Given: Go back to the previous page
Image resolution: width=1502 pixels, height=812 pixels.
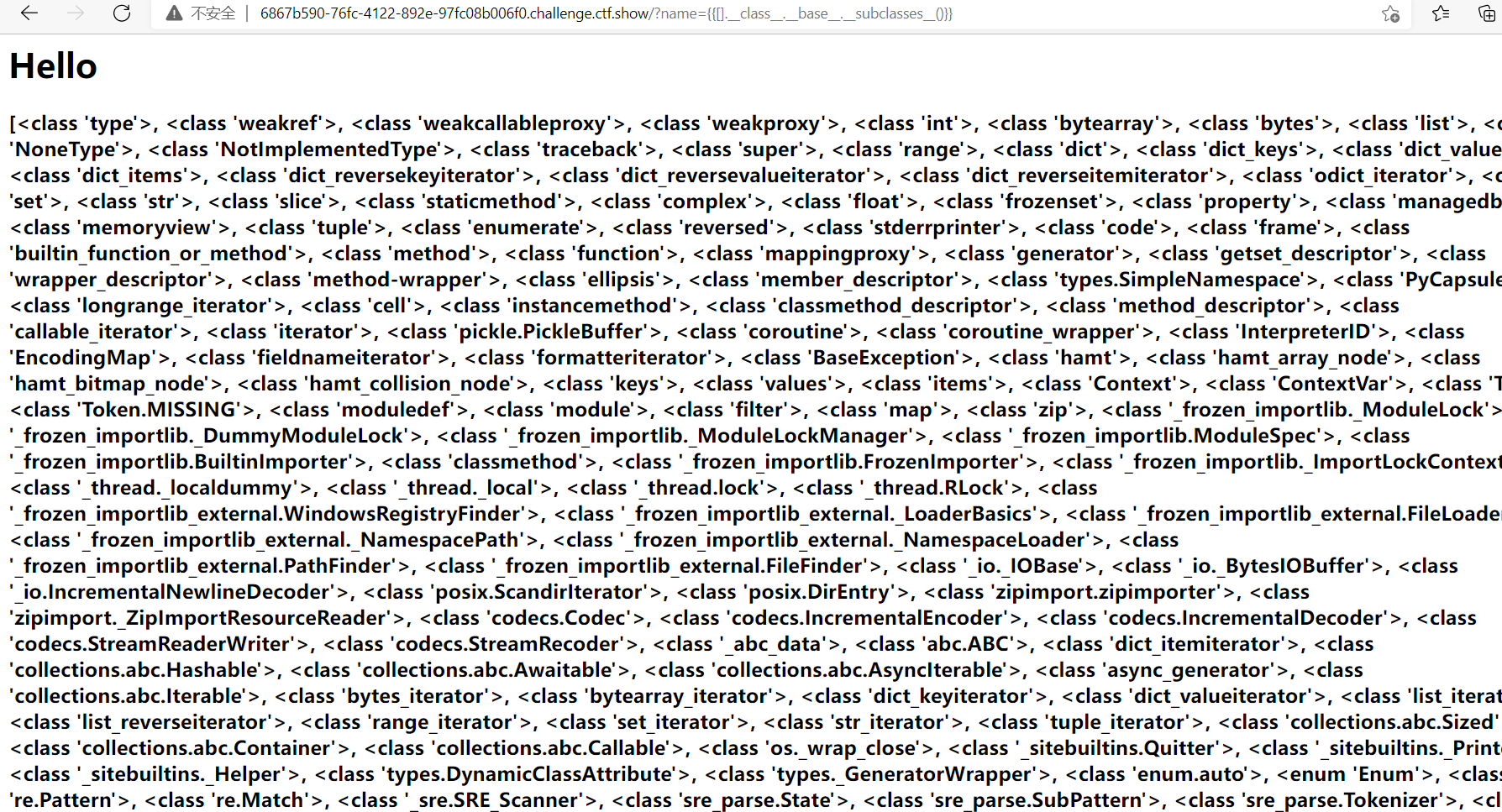Looking at the screenshot, I should (x=29, y=13).
